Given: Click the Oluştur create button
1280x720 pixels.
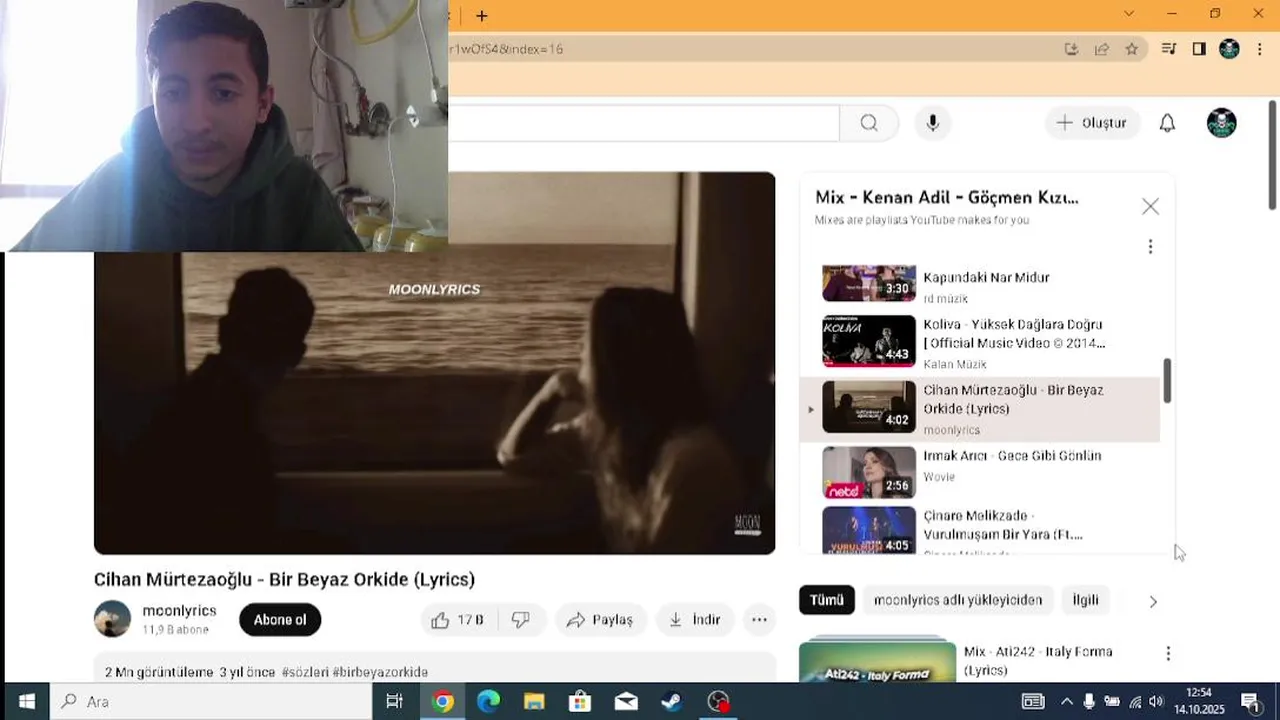Looking at the screenshot, I should click(x=1092, y=123).
